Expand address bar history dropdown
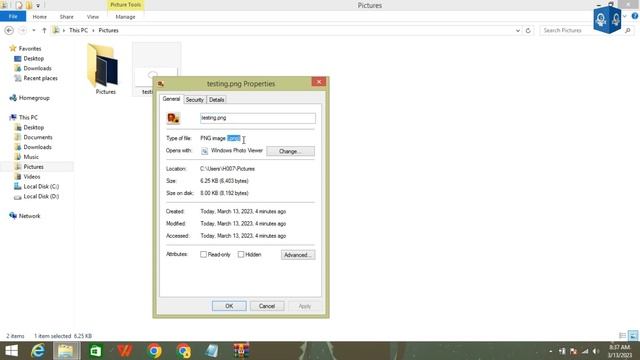This screenshot has width=640, height=360. tap(518, 31)
